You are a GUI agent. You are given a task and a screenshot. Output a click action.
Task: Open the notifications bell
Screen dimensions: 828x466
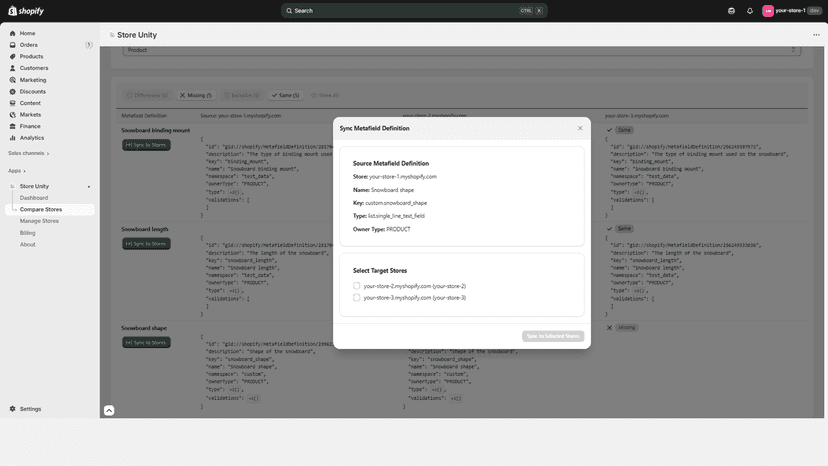749,11
